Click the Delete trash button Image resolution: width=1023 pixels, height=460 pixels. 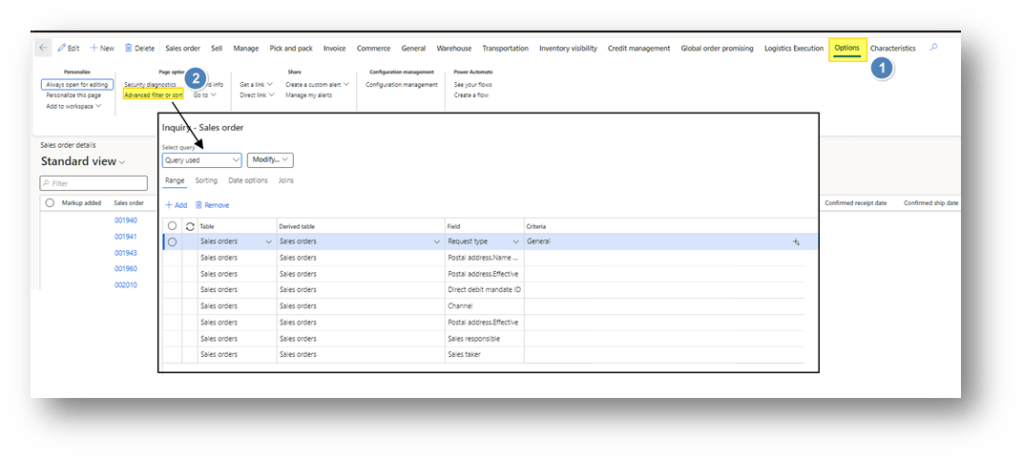[x=139, y=48]
